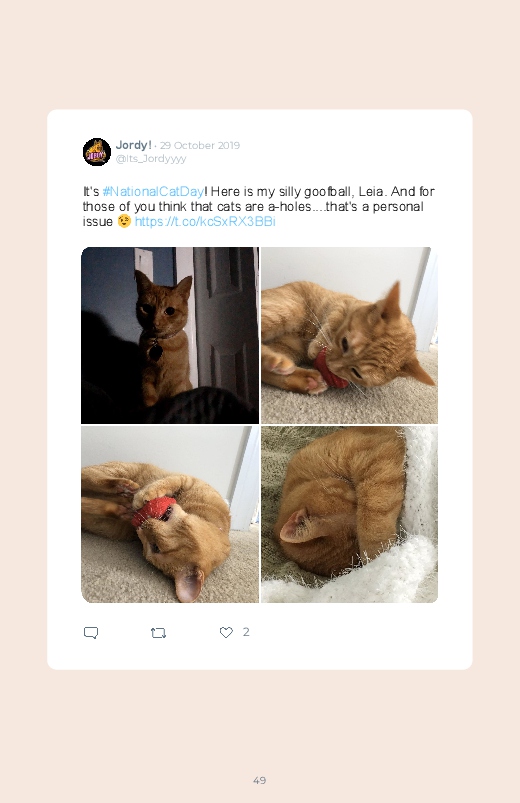Open photo of cat biting red toy

[x=349, y=335]
